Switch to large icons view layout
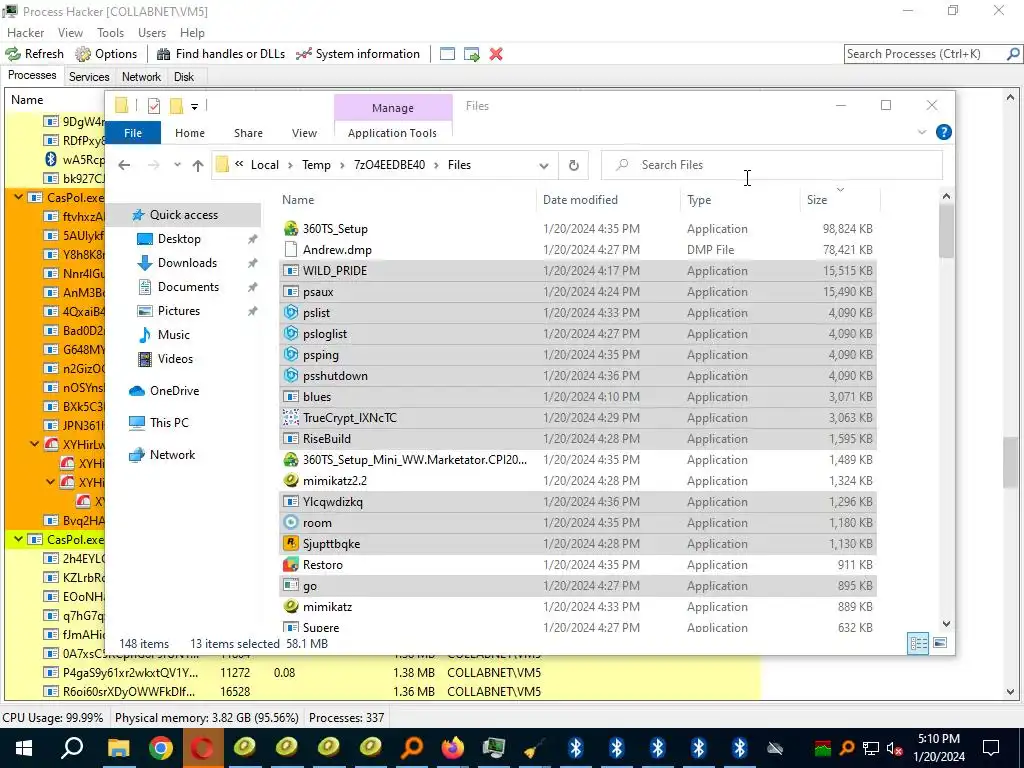This screenshot has height=768, width=1024. 940,643
